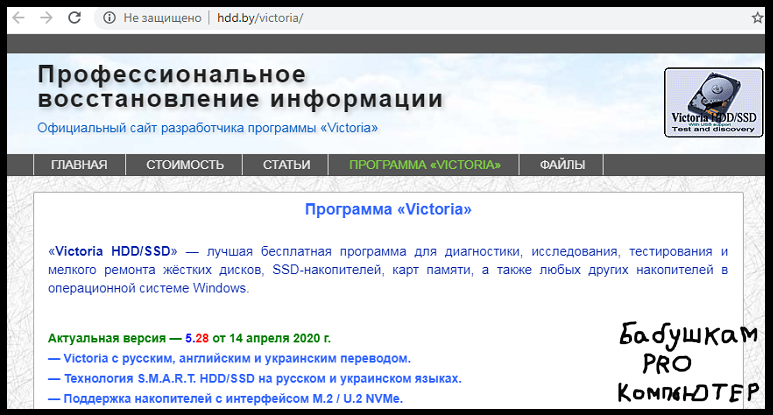
Task: Click the Victoria HDD/SSD logo image
Action: 713,103
